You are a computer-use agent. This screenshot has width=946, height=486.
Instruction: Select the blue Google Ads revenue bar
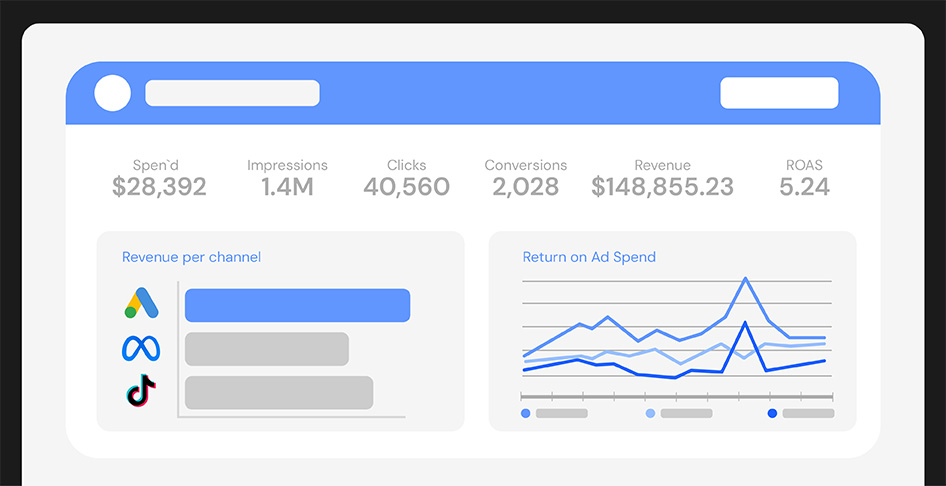(297, 305)
